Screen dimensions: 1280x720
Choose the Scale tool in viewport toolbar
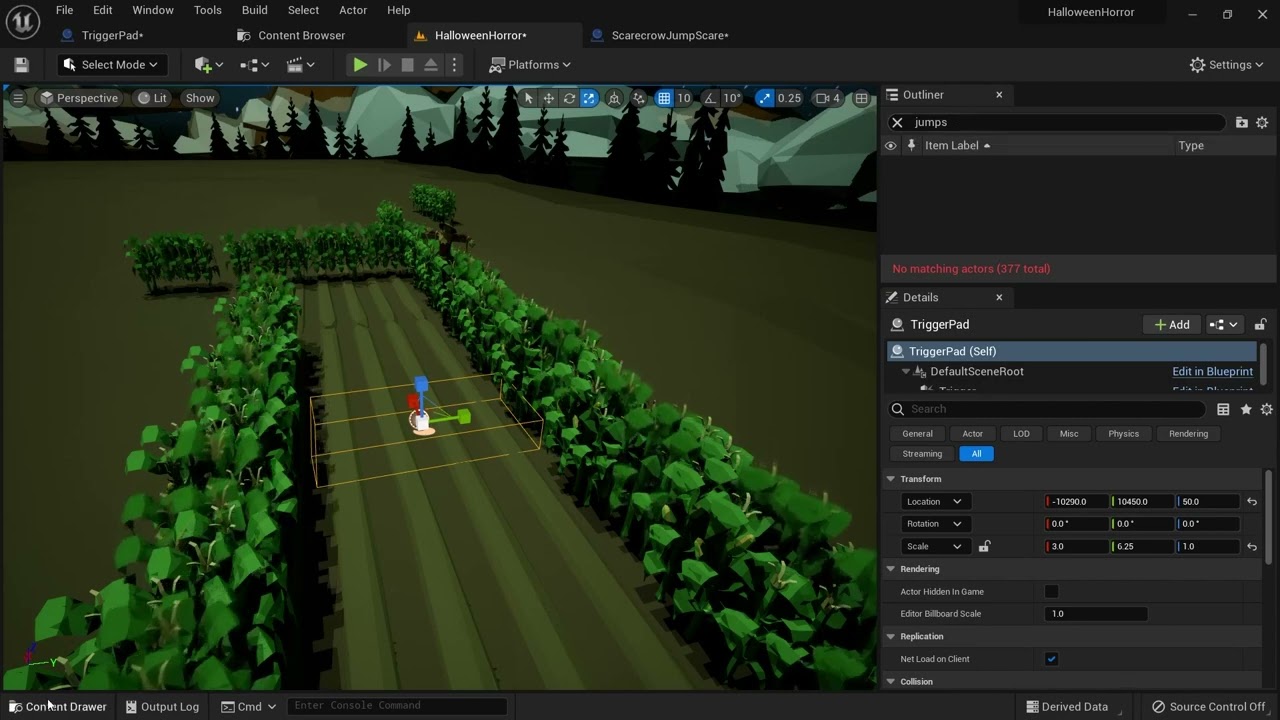click(x=589, y=98)
